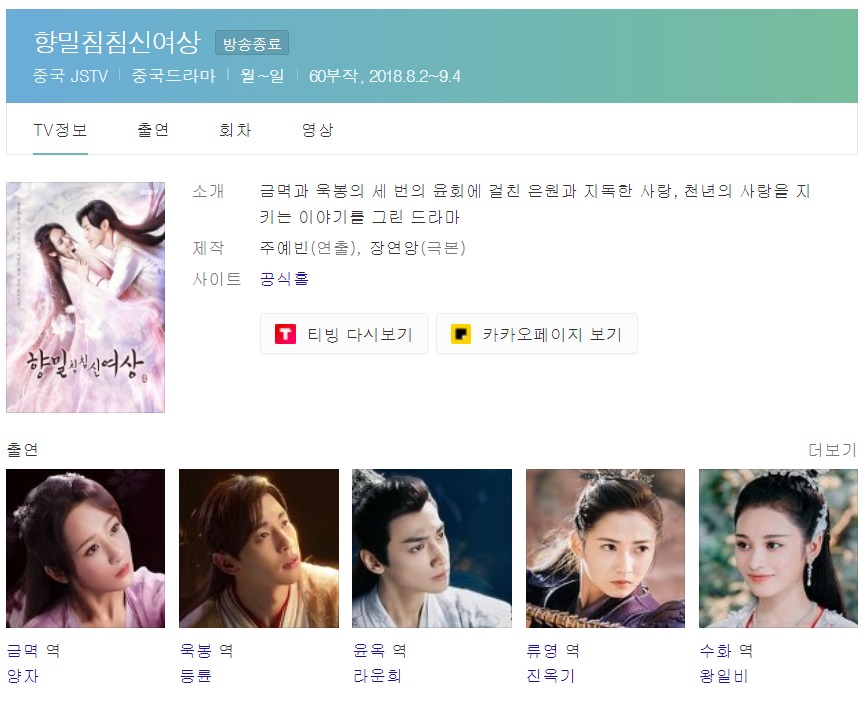Viewport: 864px width, 710px height.
Task: Select the 영상 tab
Action: pyautogui.click(x=318, y=130)
